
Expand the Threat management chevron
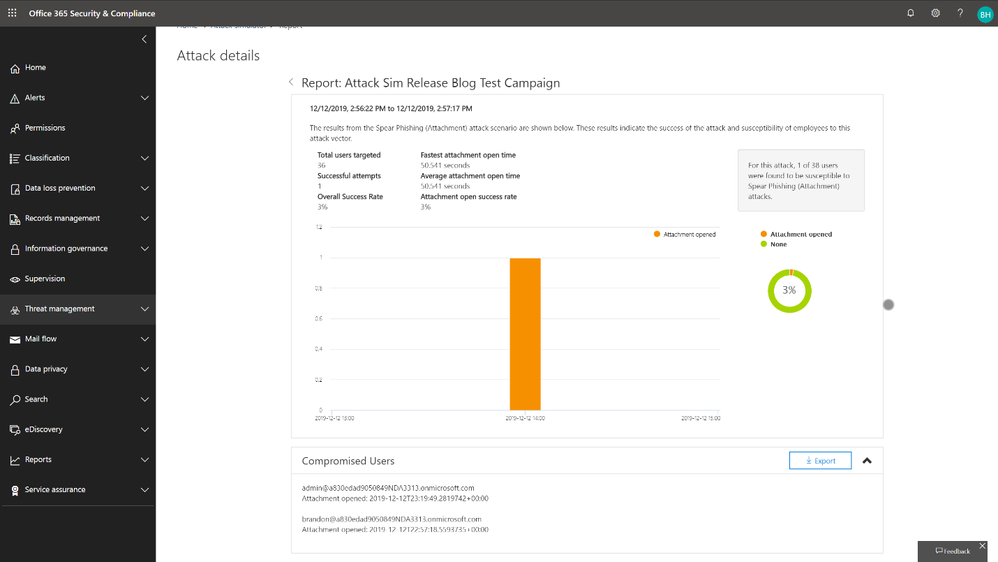[144, 309]
